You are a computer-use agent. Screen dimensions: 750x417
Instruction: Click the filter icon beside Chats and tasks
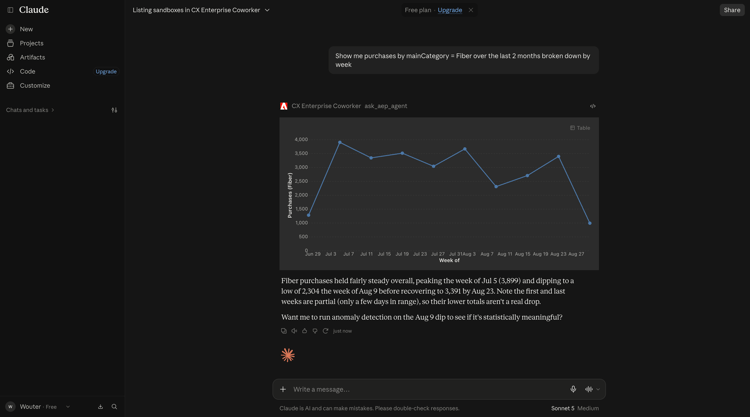click(114, 110)
